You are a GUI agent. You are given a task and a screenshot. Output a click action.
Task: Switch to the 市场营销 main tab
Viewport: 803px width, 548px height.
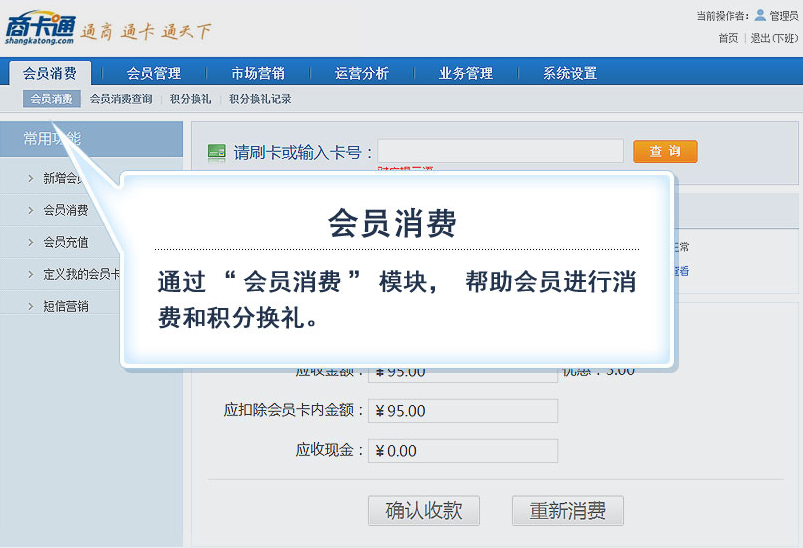[257, 73]
